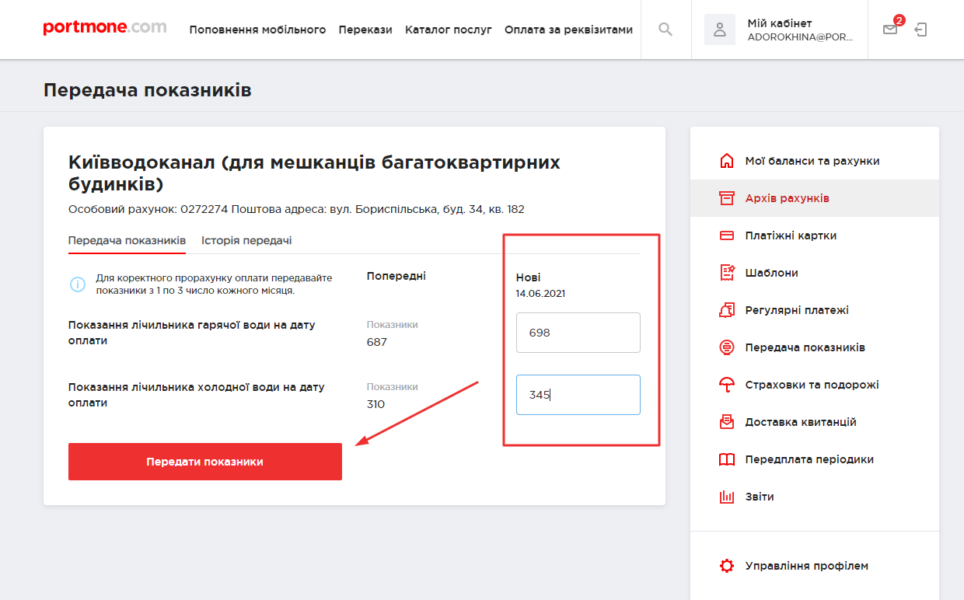Click the bar chart reports icon
This screenshot has width=964, height=600.
coord(727,496)
